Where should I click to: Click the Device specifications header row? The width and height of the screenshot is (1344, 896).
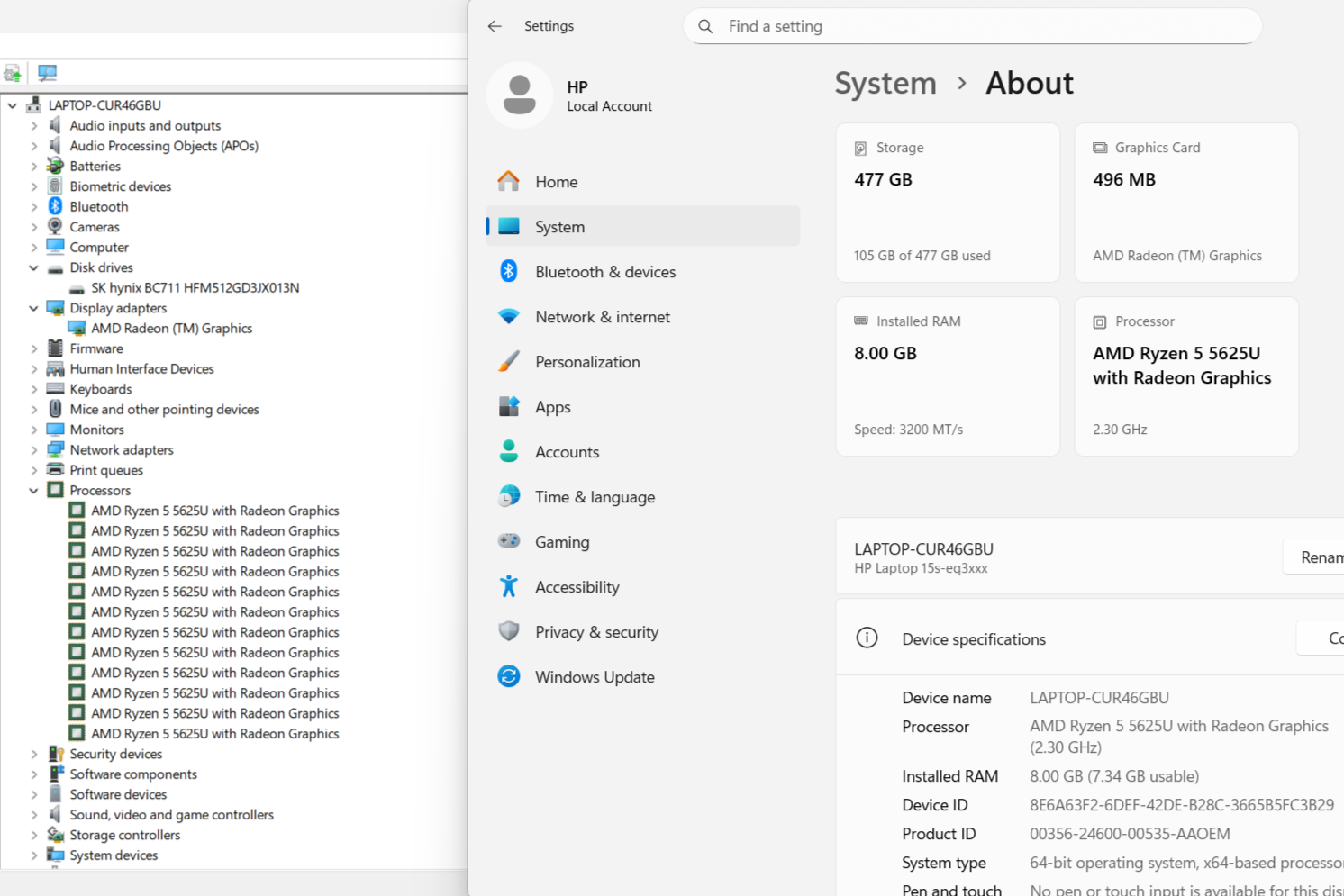(1090, 638)
